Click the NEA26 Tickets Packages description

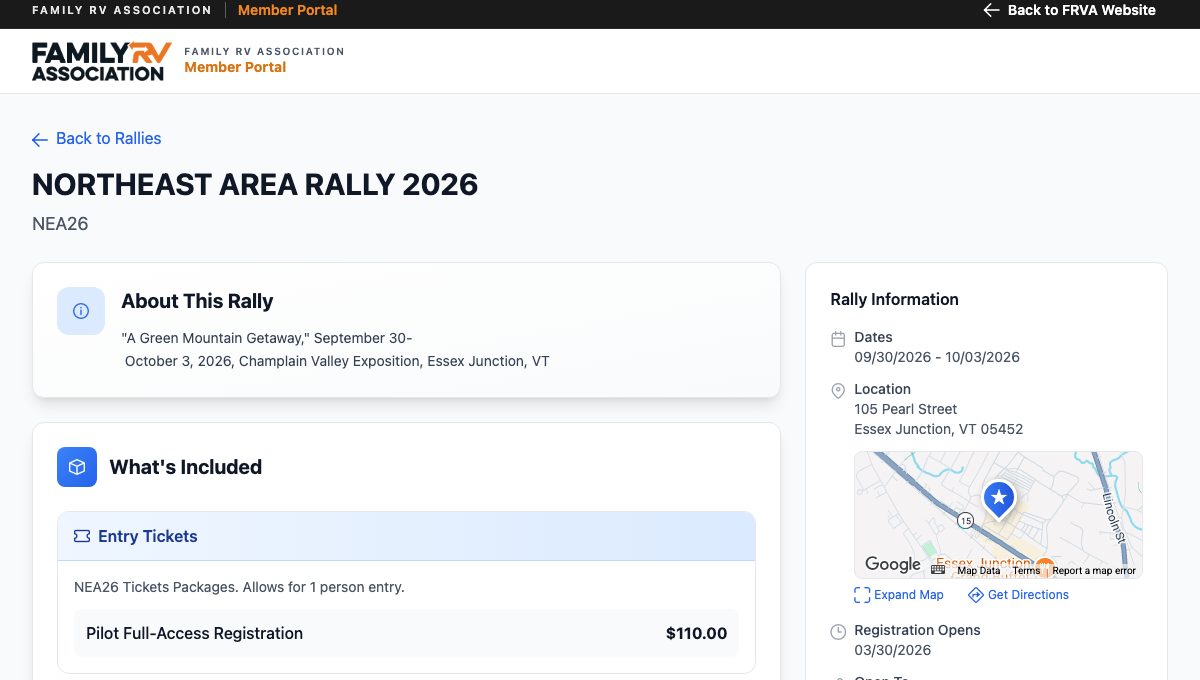[239, 587]
